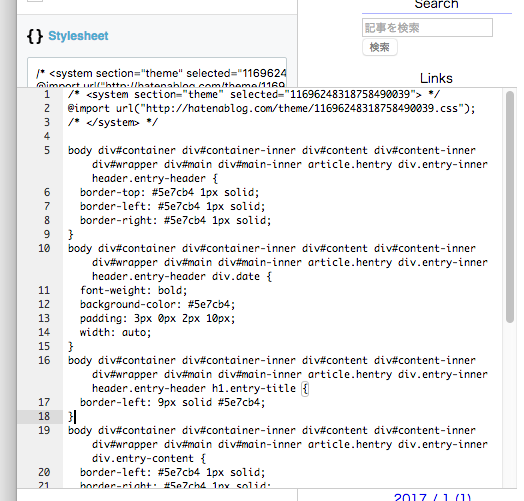Click the highlighted opening brace after h1.entry-title

click(x=304, y=388)
